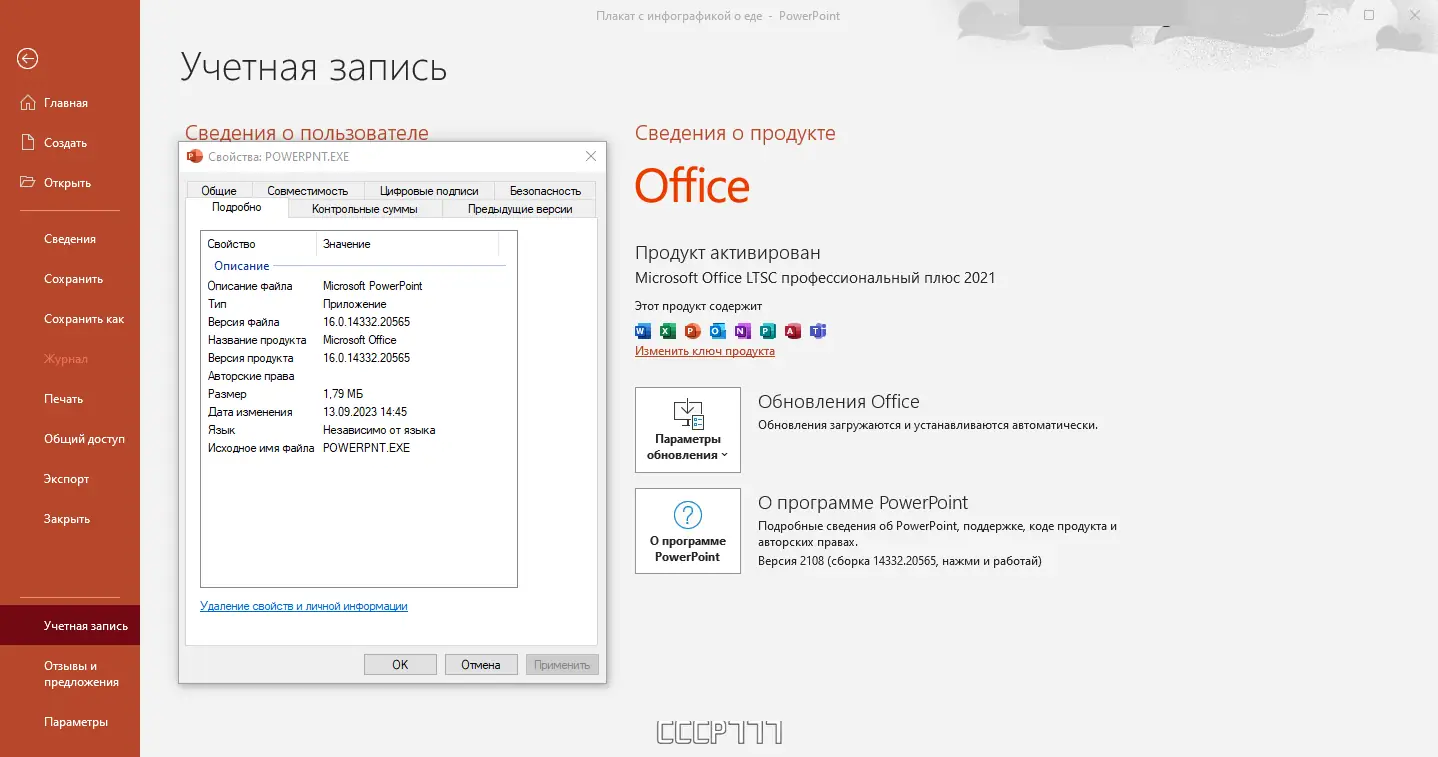
Task: Select Учетная запись in the sidebar
Action: (70, 626)
